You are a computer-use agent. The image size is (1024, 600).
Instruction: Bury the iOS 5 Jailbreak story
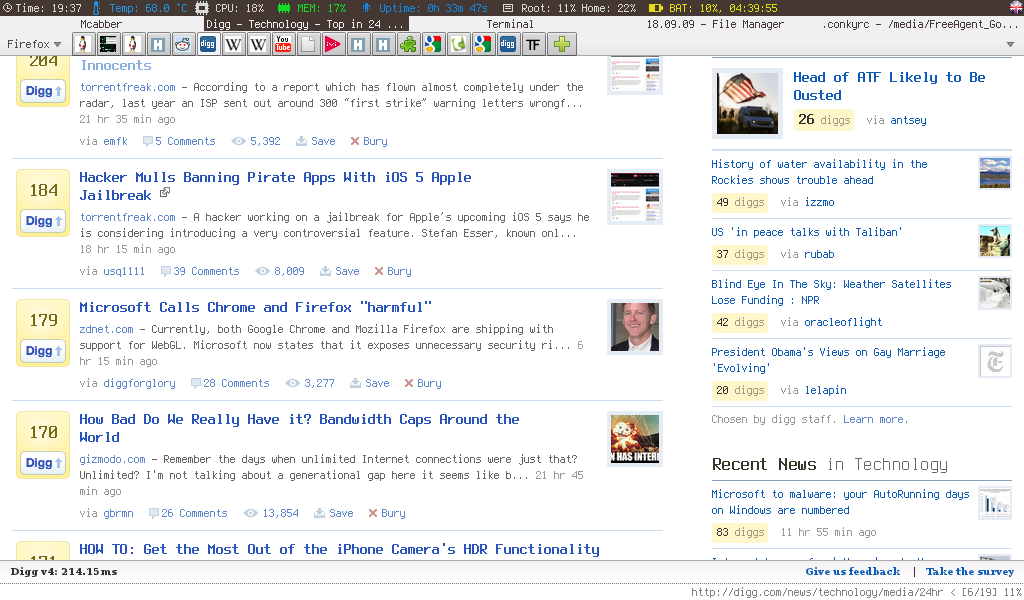[393, 271]
